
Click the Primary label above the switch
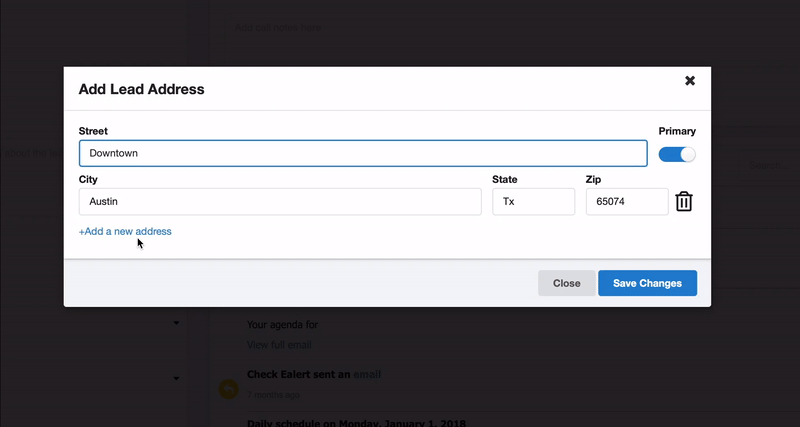[677, 131]
